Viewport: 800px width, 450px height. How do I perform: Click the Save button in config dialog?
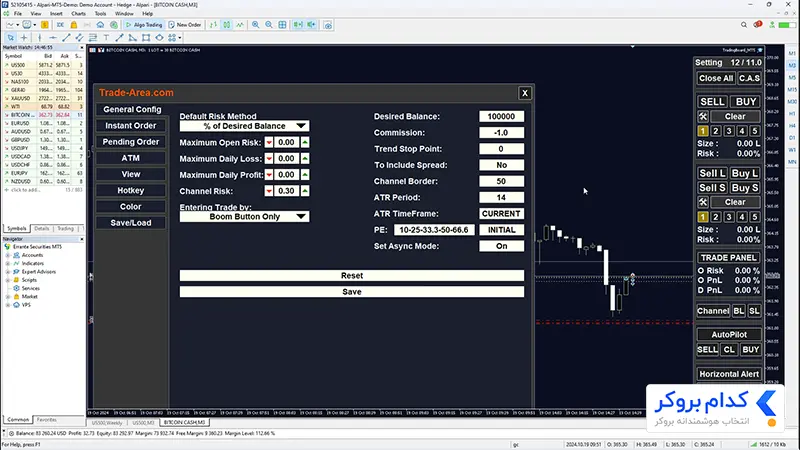[x=352, y=292]
